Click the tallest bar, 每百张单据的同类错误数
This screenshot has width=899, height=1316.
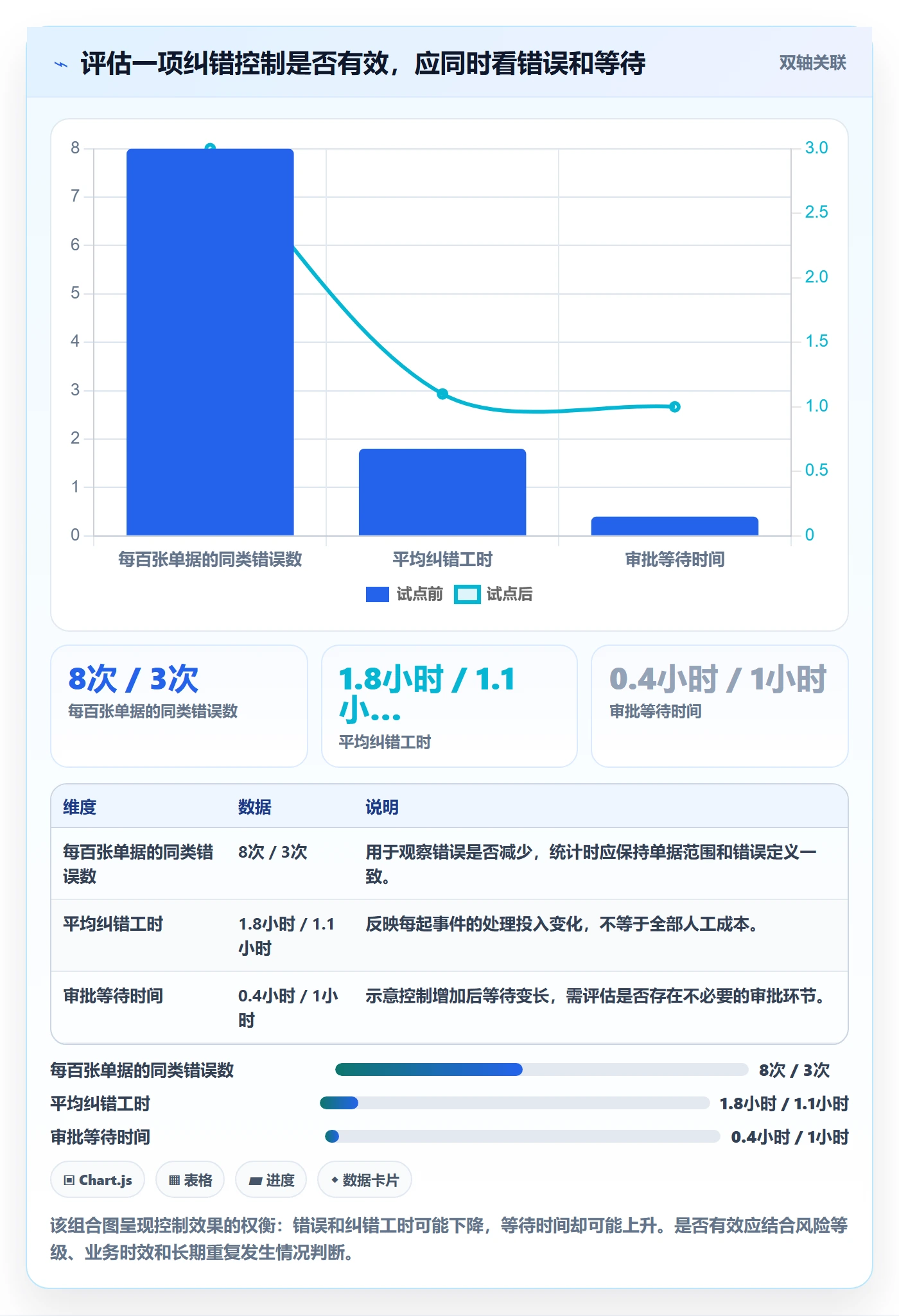(210, 342)
